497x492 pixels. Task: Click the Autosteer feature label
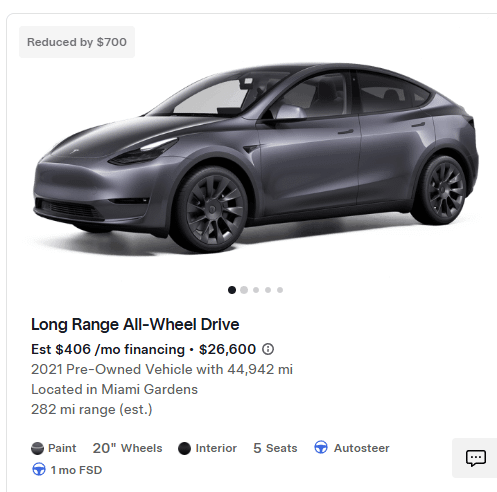click(x=362, y=448)
